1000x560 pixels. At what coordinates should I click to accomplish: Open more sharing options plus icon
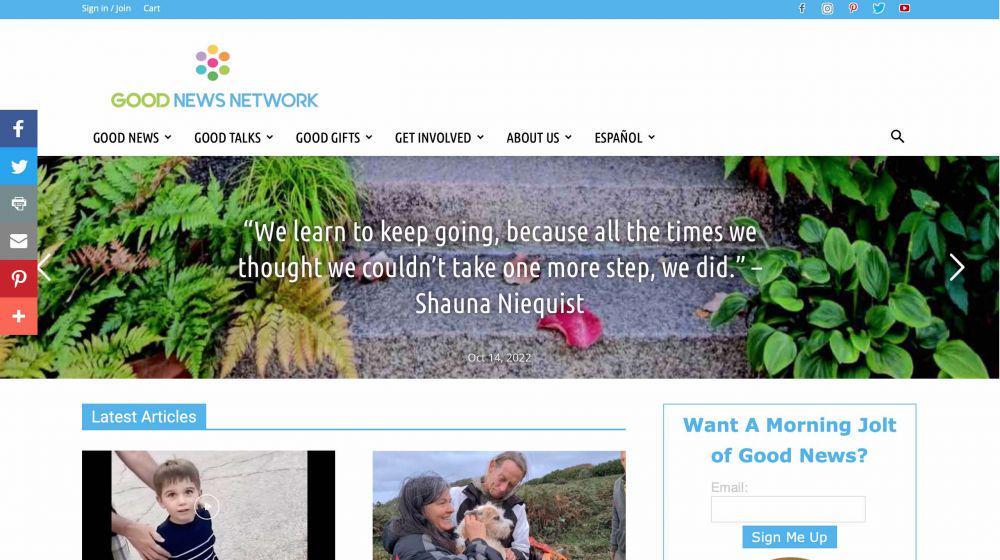click(x=18, y=316)
